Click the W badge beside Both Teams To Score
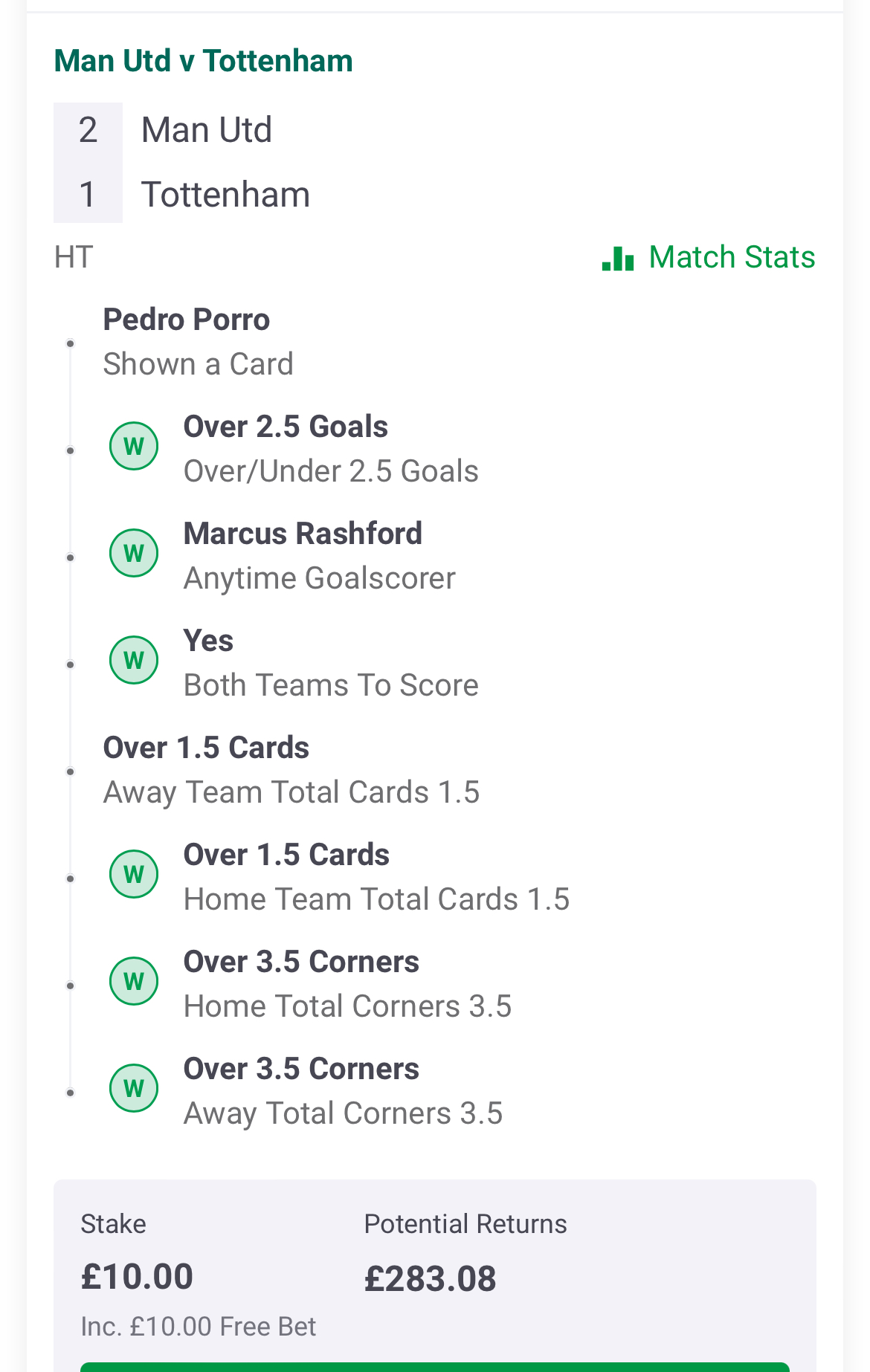The width and height of the screenshot is (870, 1372). [x=134, y=660]
